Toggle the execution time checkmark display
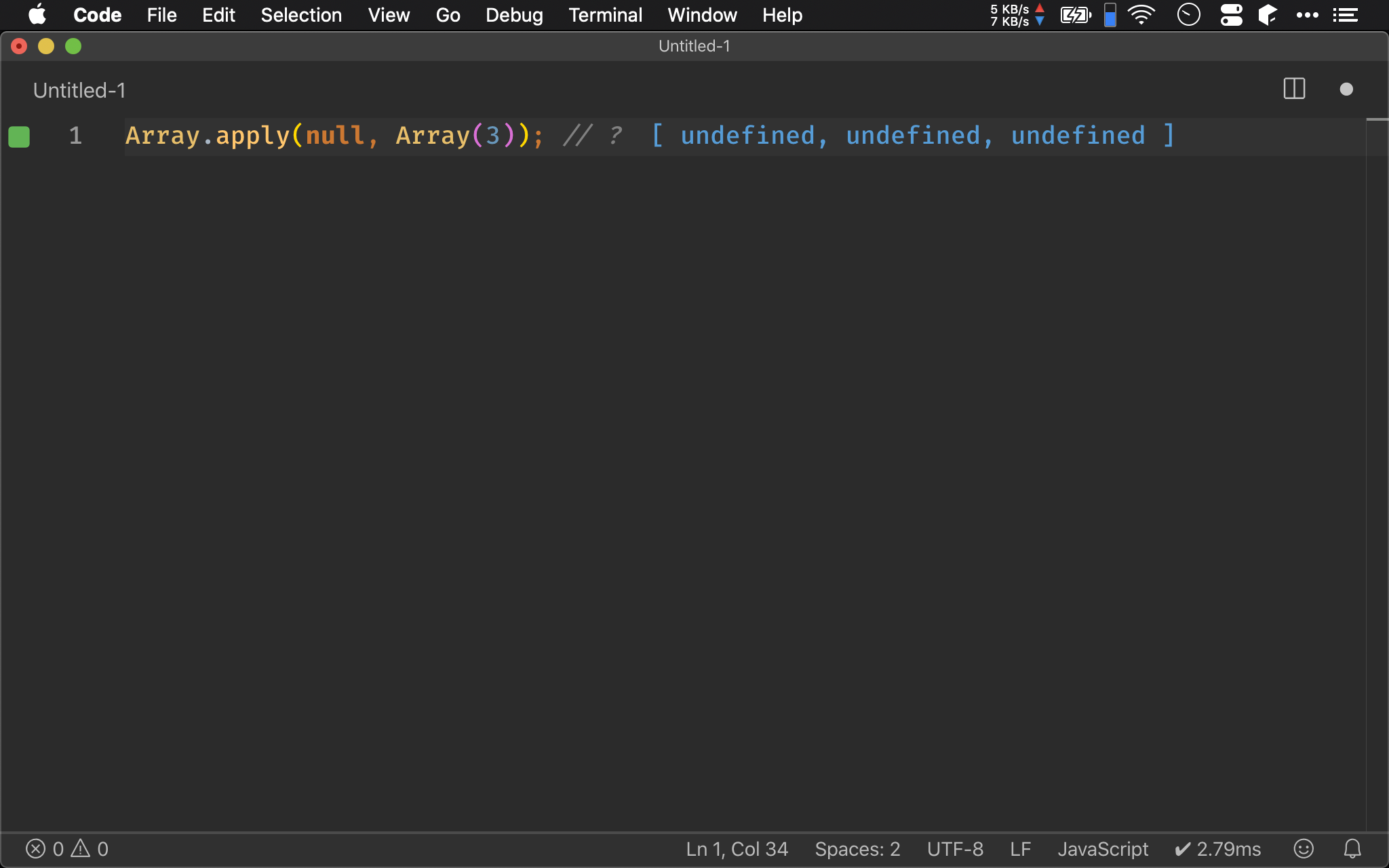Screen dimensions: 1389x868 (1215, 848)
